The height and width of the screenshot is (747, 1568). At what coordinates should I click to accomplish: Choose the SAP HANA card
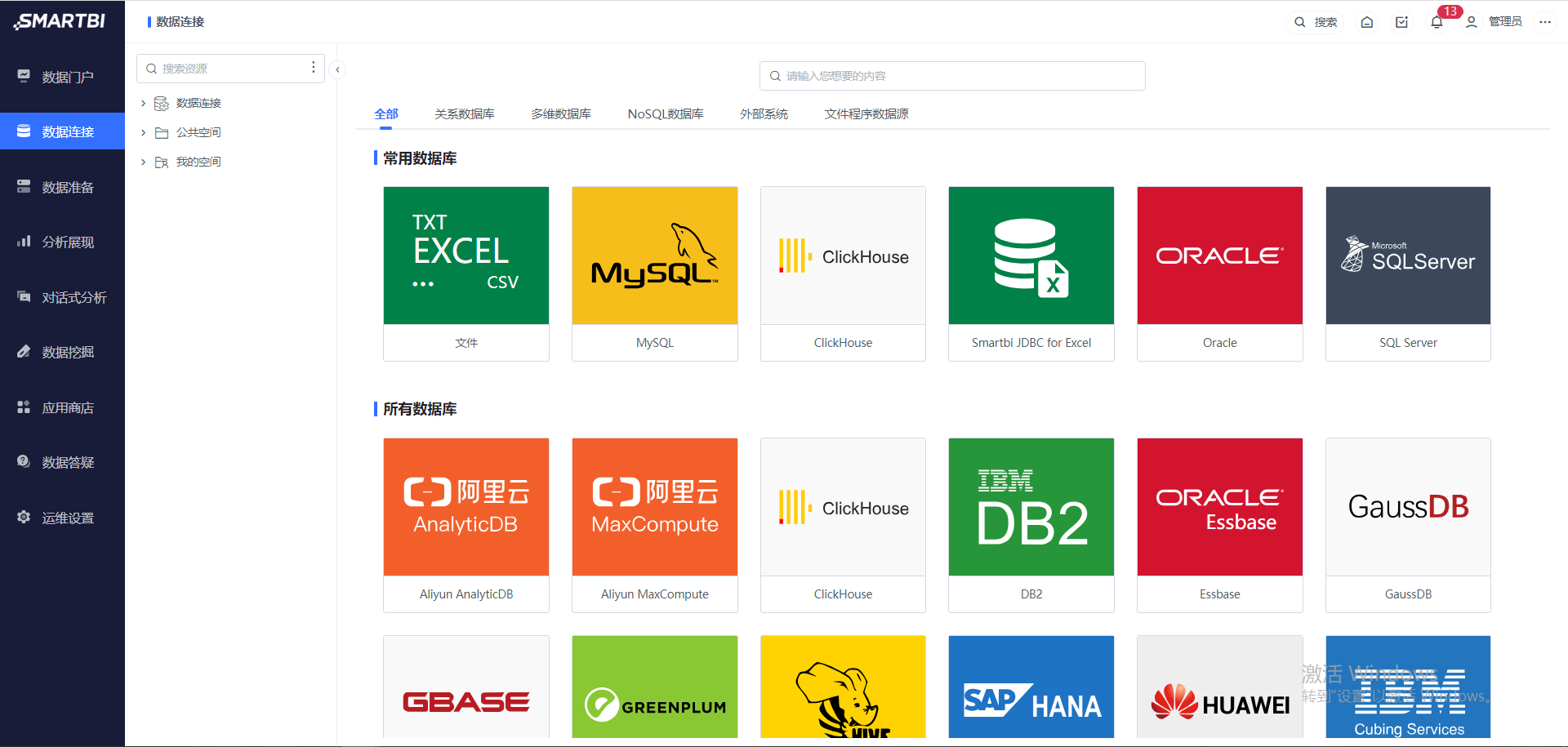1031,687
